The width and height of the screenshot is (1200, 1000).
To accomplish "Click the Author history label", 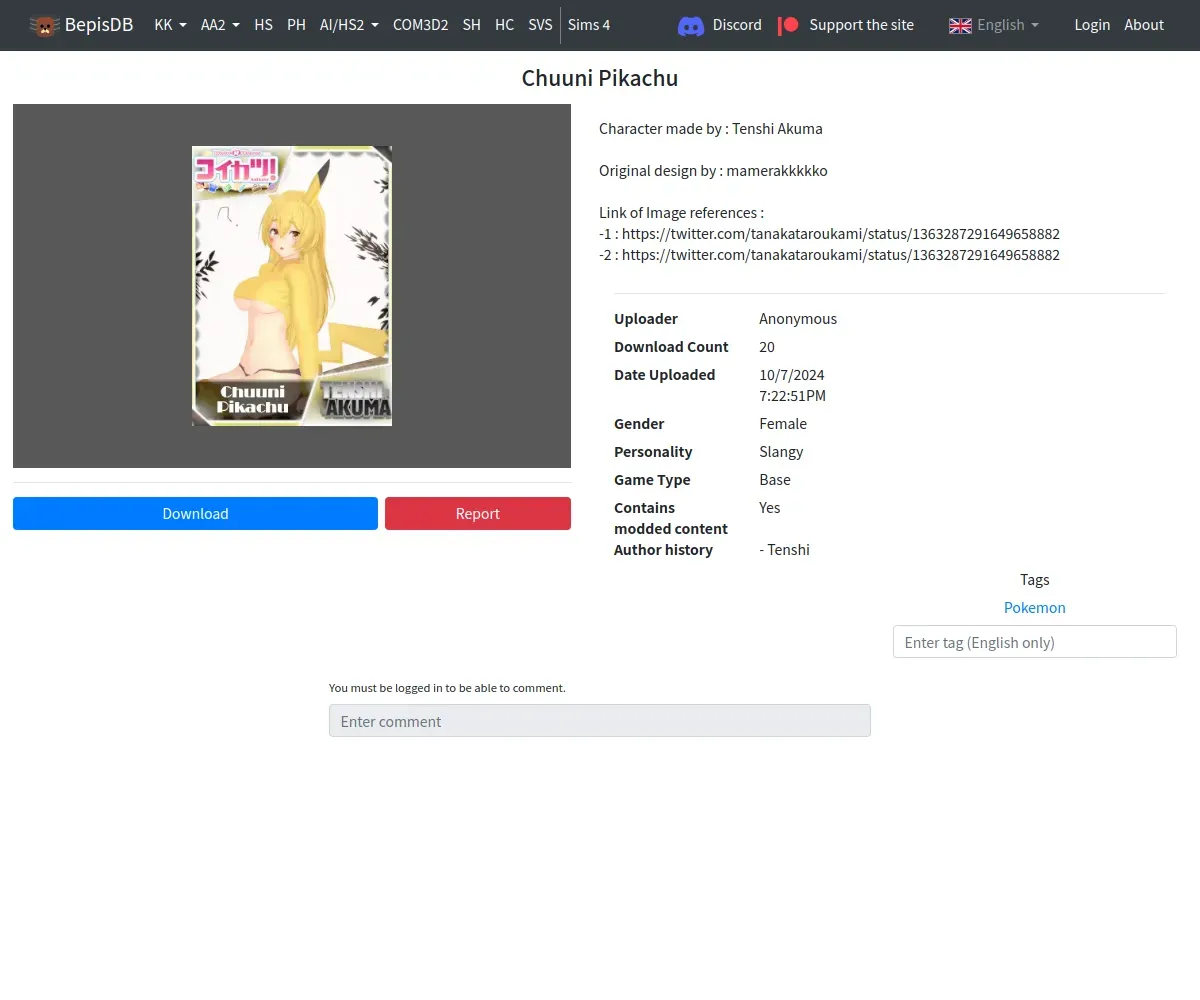I will click(663, 550).
